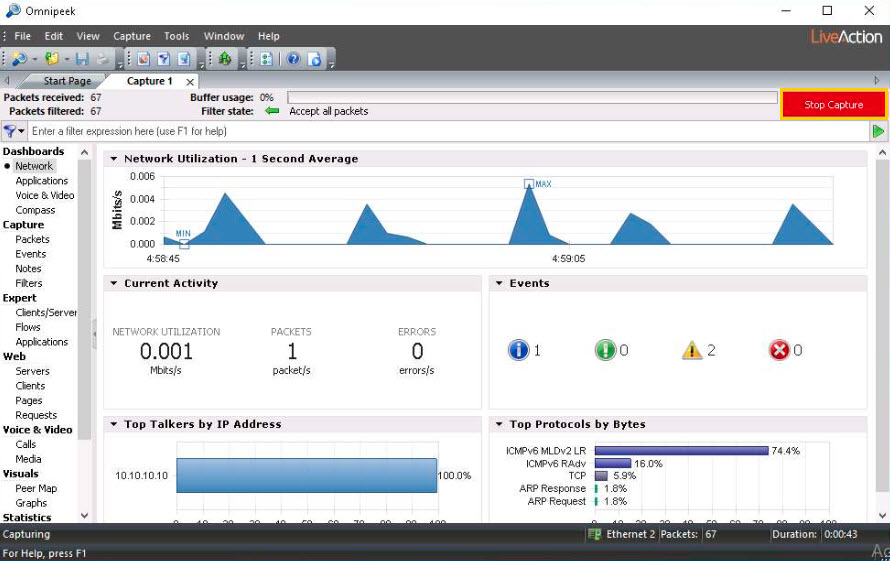
Task: Select Network dashboard in sidebar
Action: 34,166
